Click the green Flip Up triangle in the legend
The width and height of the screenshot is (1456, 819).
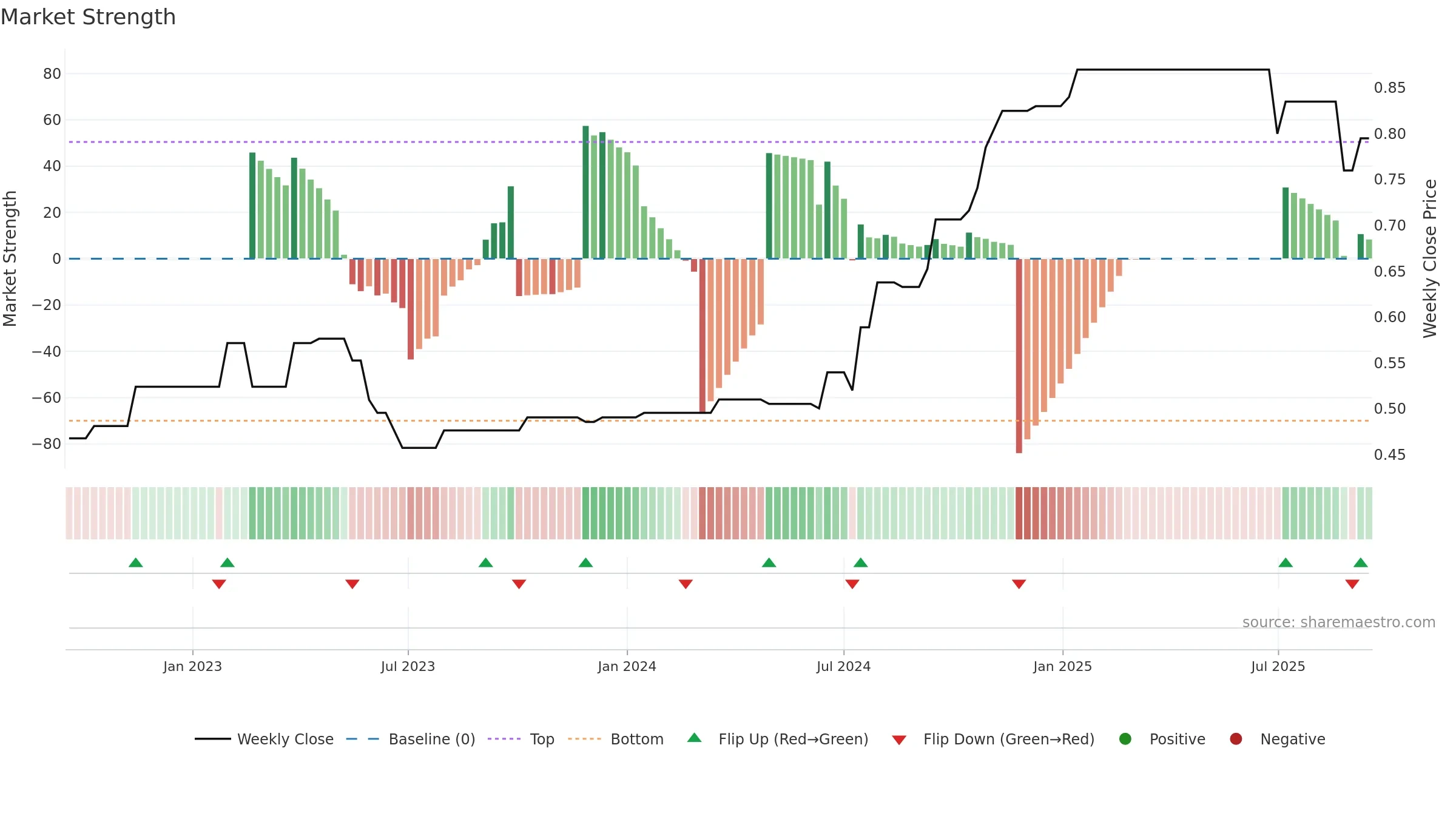coord(695,738)
